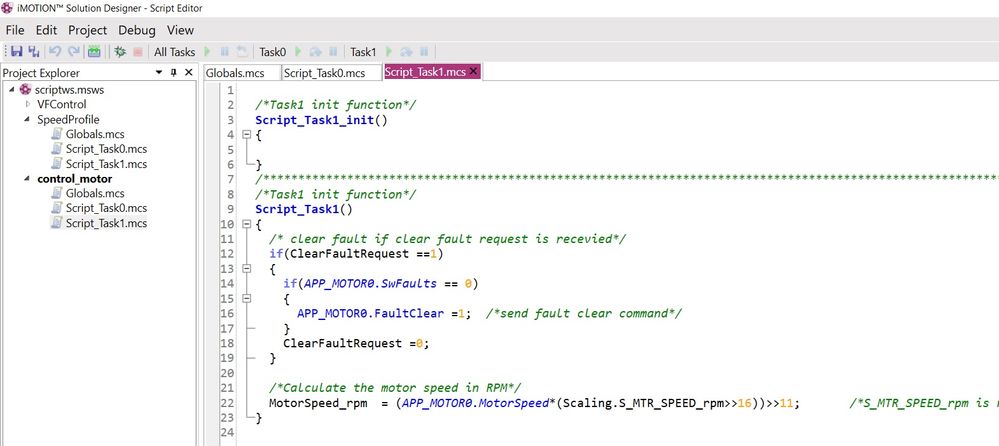Click the Redo arrow icon

click(73, 51)
